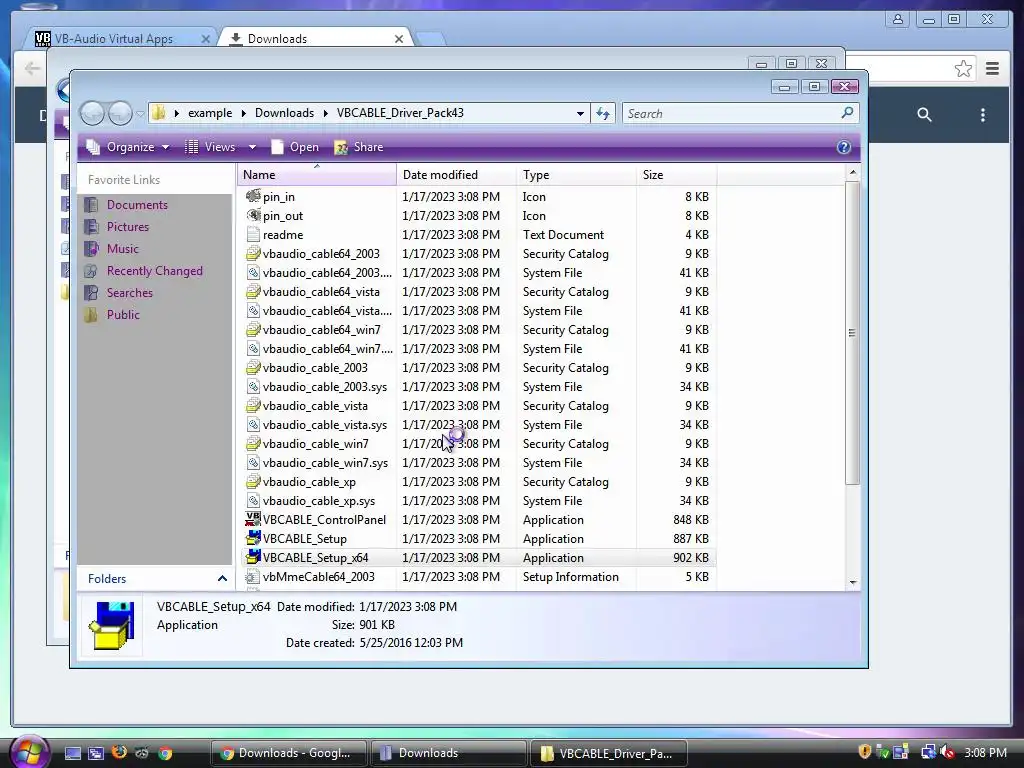Click the file list vertical scrollbar thumb
This screenshot has height=768, width=1024.
tap(852, 332)
